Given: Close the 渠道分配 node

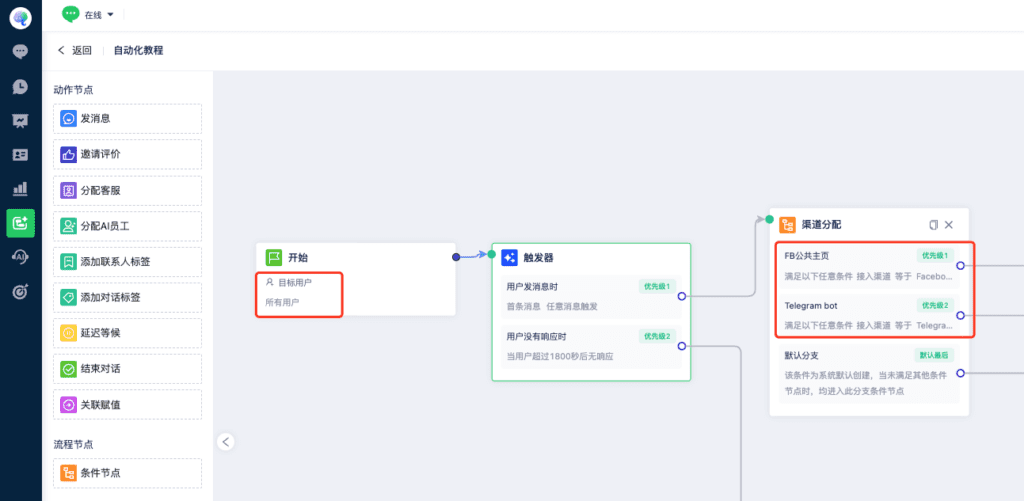Looking at the screenshot, I should point(949,225).
